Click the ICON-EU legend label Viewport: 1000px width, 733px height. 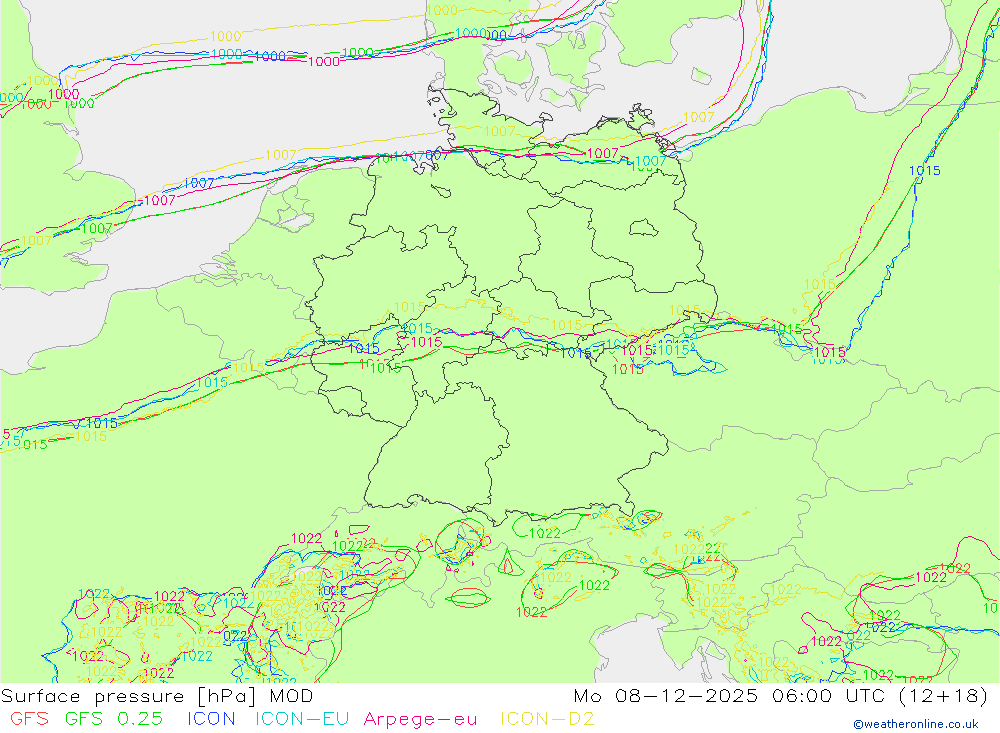(302, 719)
